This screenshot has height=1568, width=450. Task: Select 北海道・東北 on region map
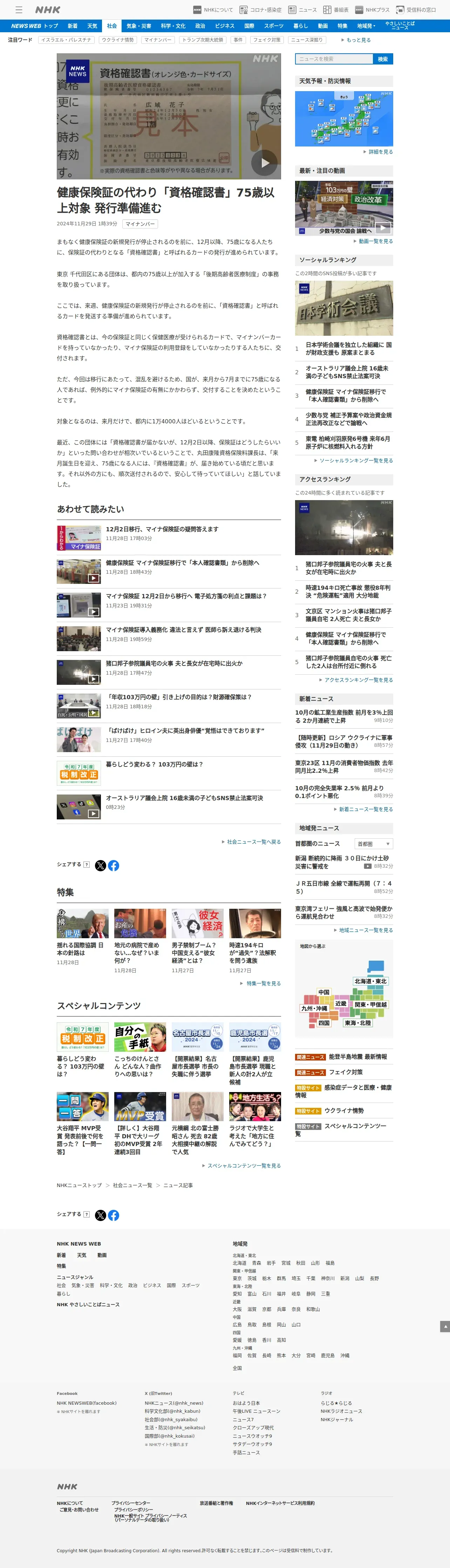[x=371, y=981]
